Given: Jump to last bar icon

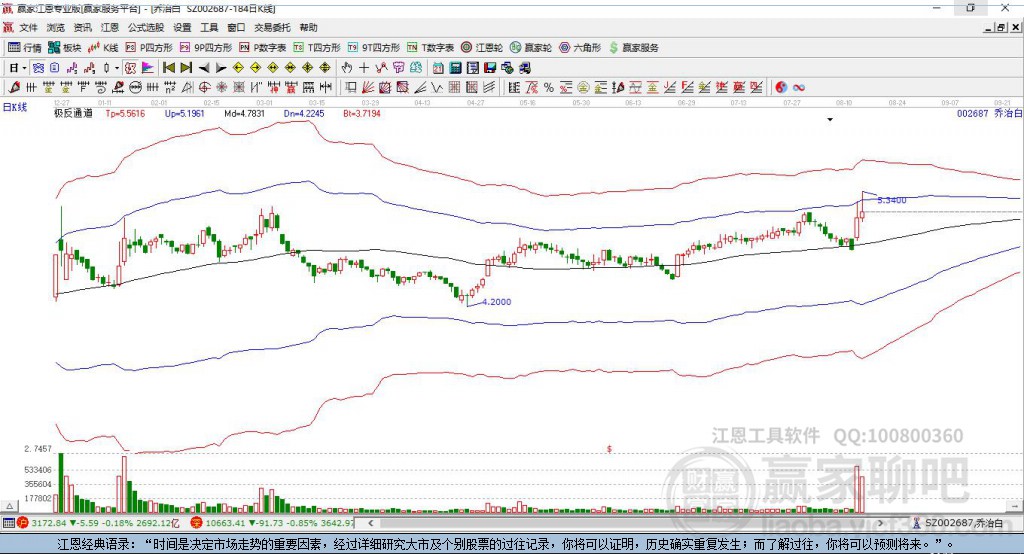Looking at the screenshot, I should coord(186,68).
